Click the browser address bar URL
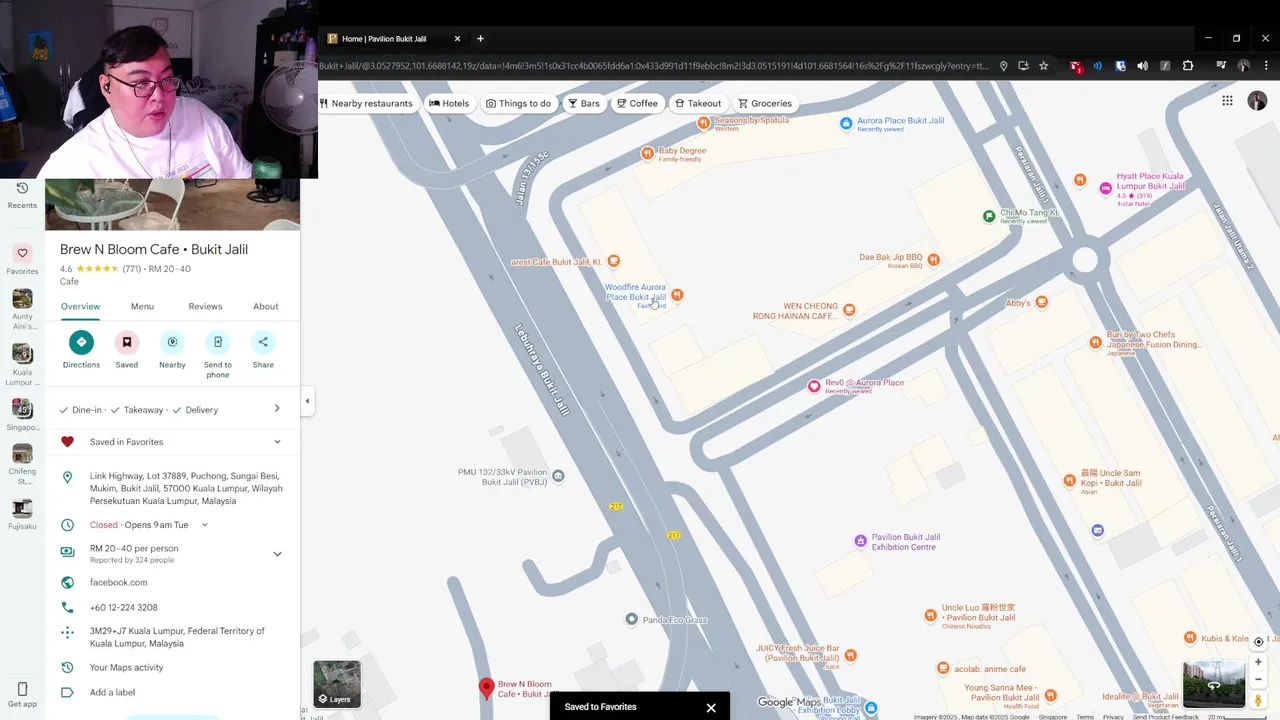Image resolution: width=1280 pixels, height=720 pixels. (655, 66)
